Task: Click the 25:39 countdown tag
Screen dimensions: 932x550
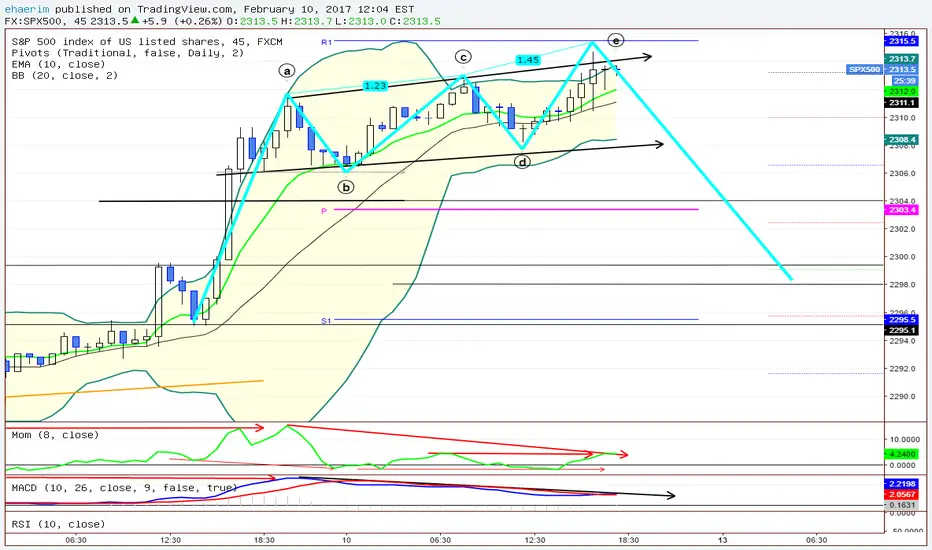Action: pos(904,81)
